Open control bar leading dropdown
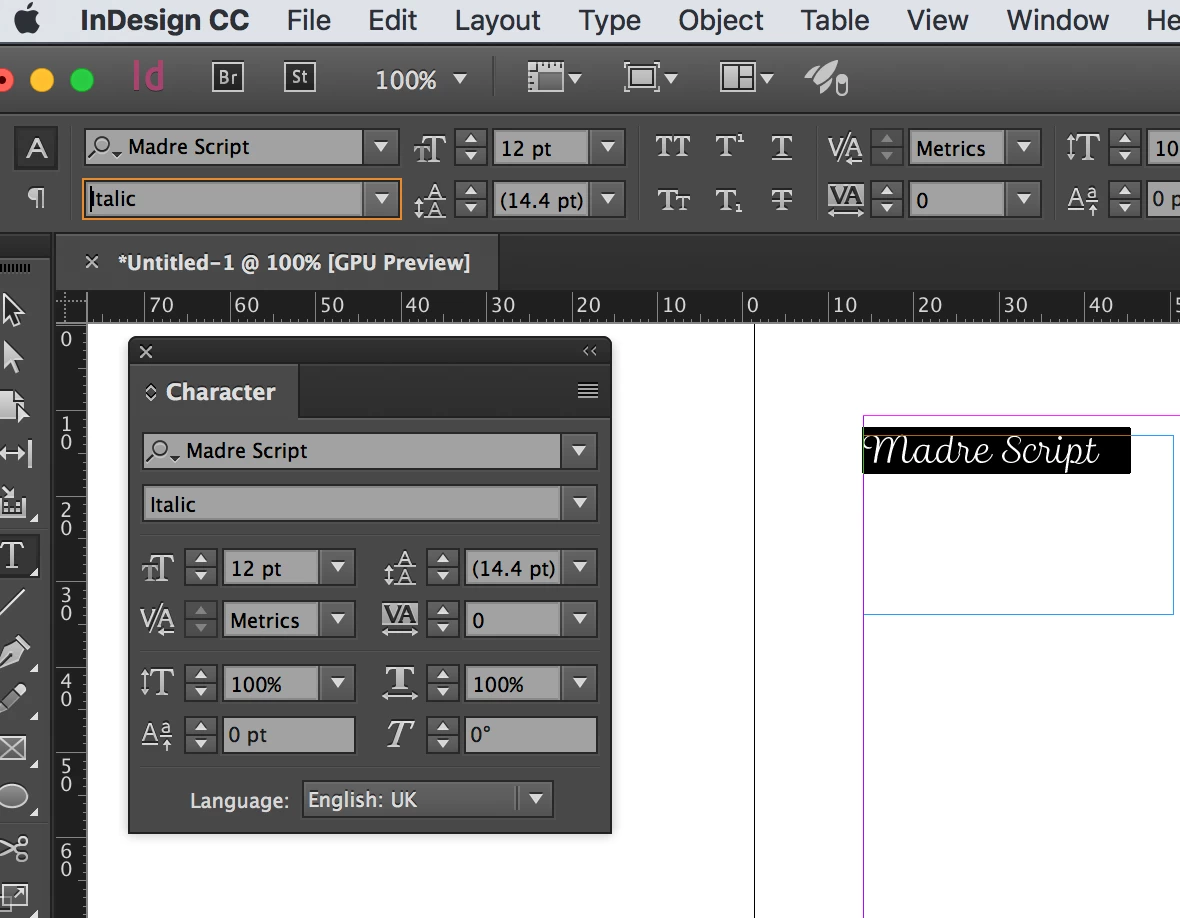The image size is (1180, 918). pyautogui.click(x=608, y=199)
